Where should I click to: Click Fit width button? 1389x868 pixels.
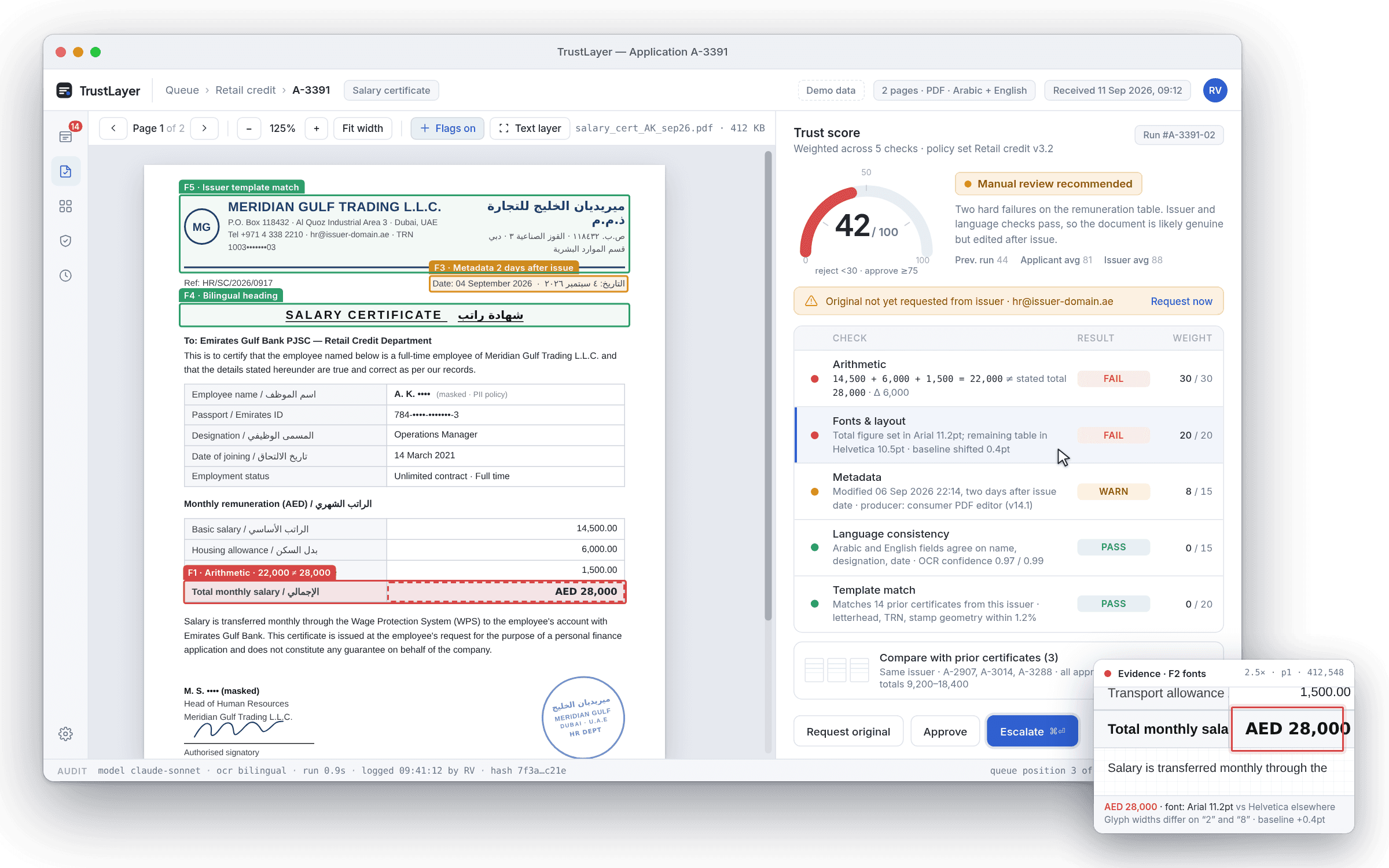[x=362, y=128]
